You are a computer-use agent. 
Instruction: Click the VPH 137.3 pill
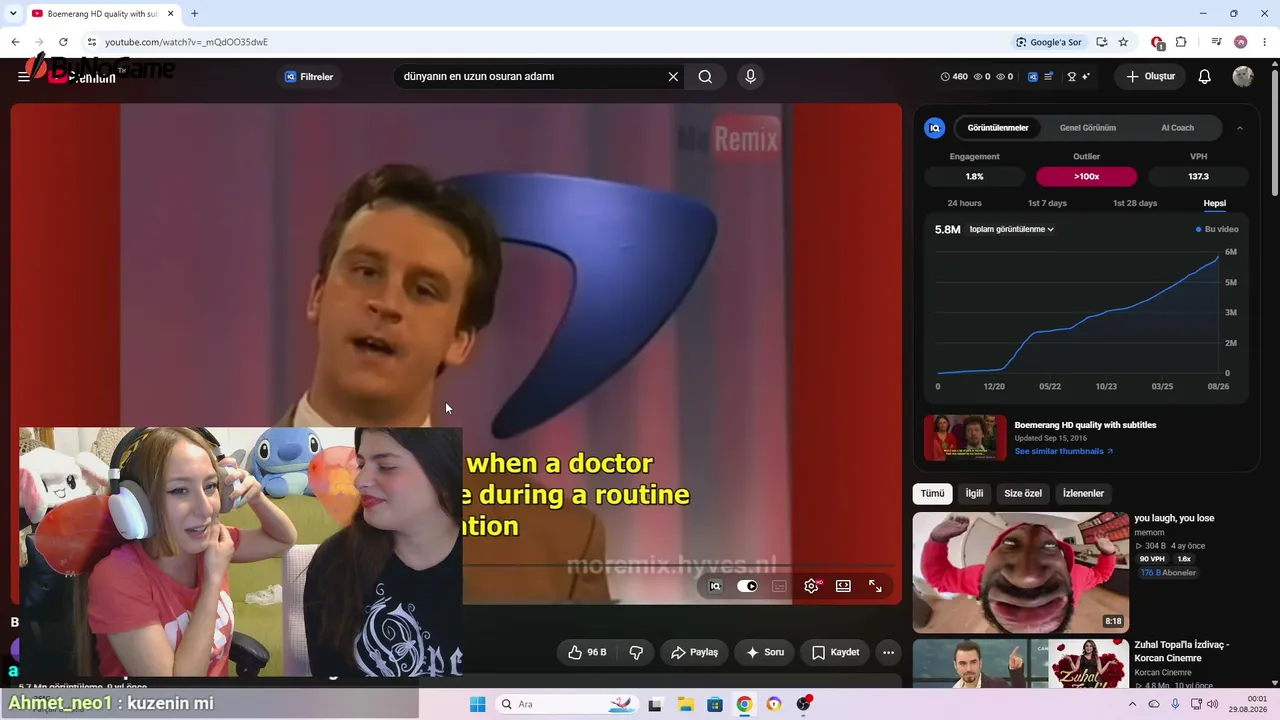1199,176
